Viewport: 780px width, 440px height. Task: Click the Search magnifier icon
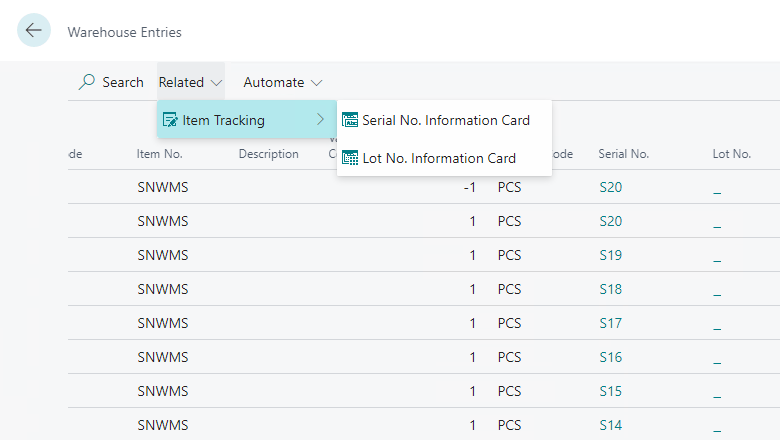[x=87, y=82]
